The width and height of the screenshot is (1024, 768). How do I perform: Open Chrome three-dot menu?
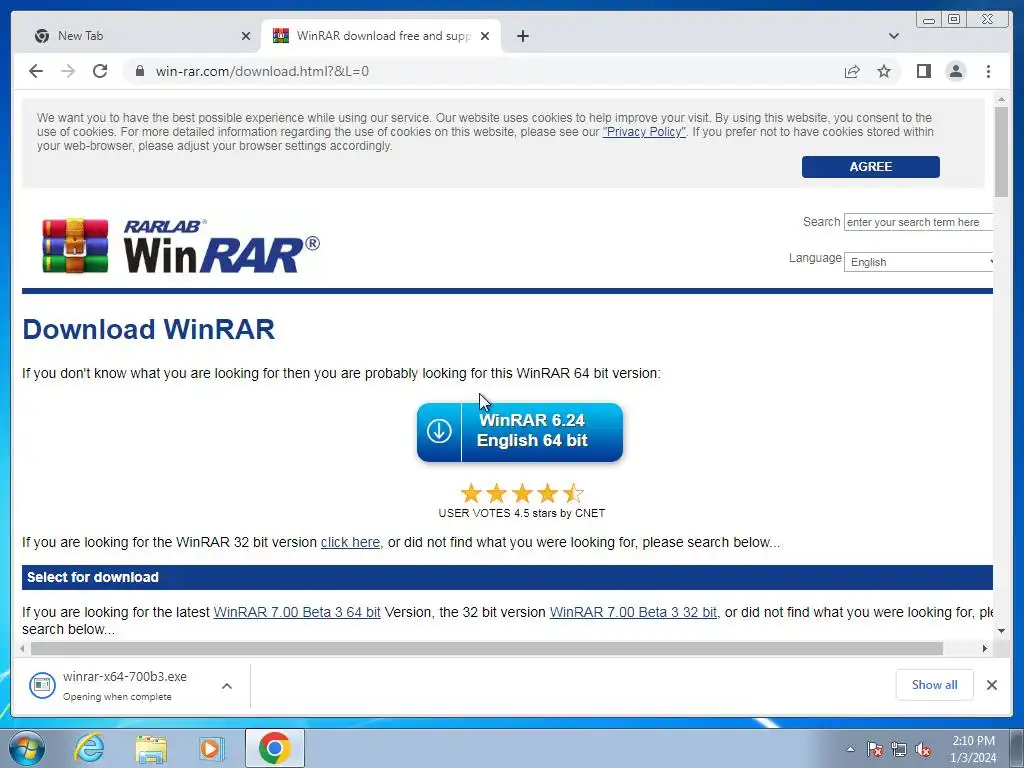pyautogui.click(x=988, y=71)
